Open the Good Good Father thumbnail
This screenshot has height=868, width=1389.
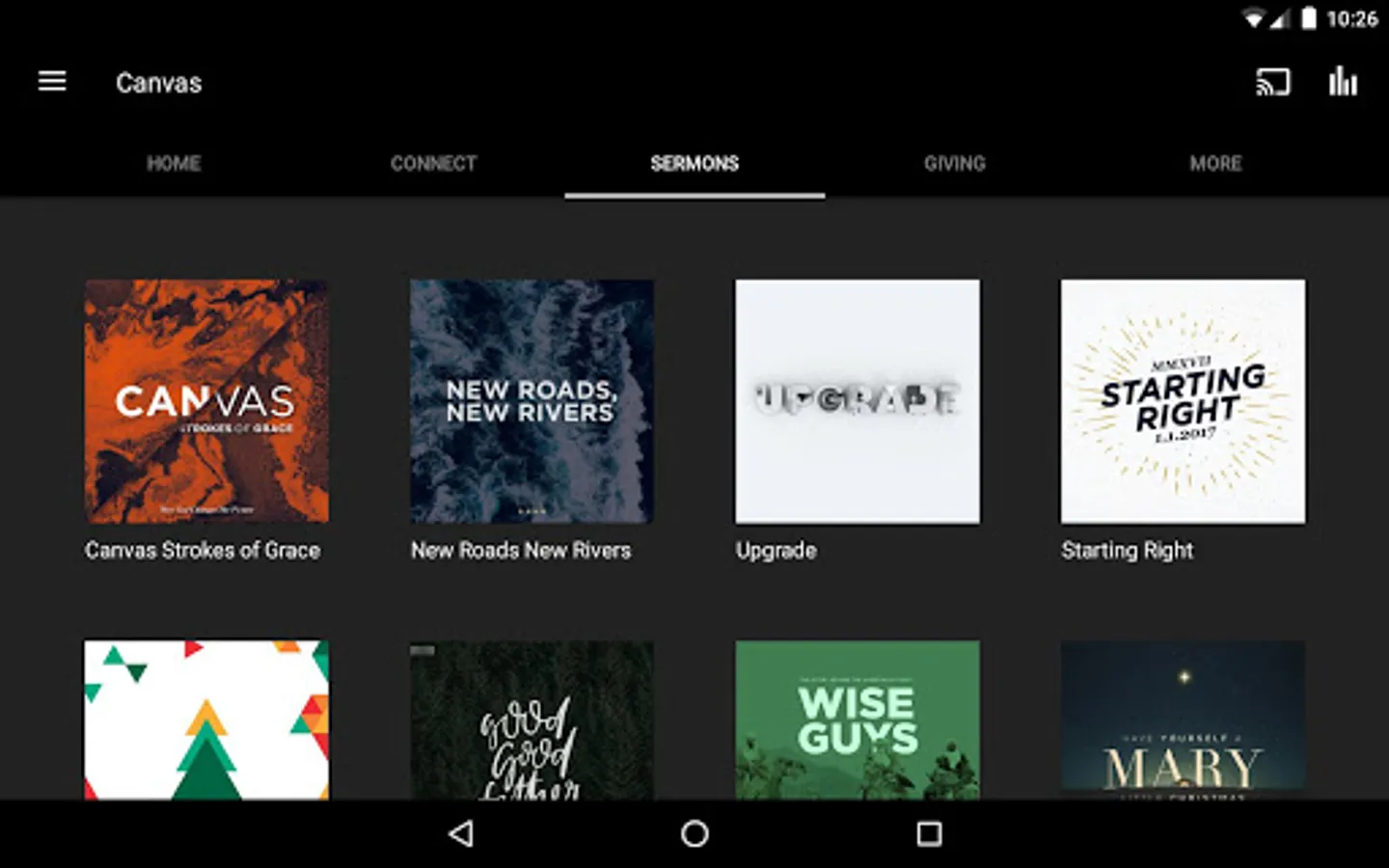(x=531, y=719)
